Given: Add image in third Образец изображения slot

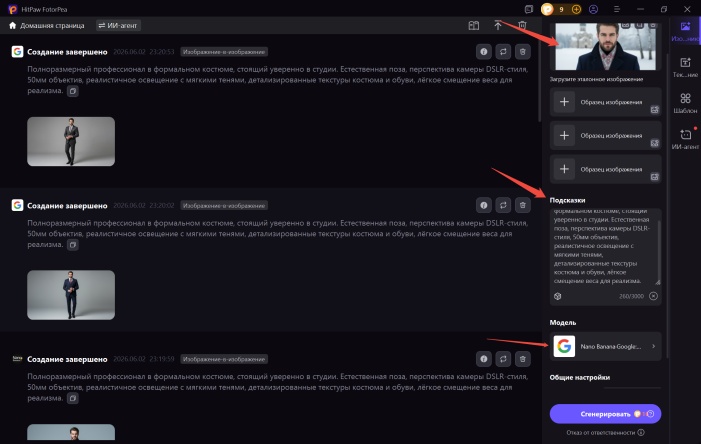Looking at the screenshot, I should [564, 169].
